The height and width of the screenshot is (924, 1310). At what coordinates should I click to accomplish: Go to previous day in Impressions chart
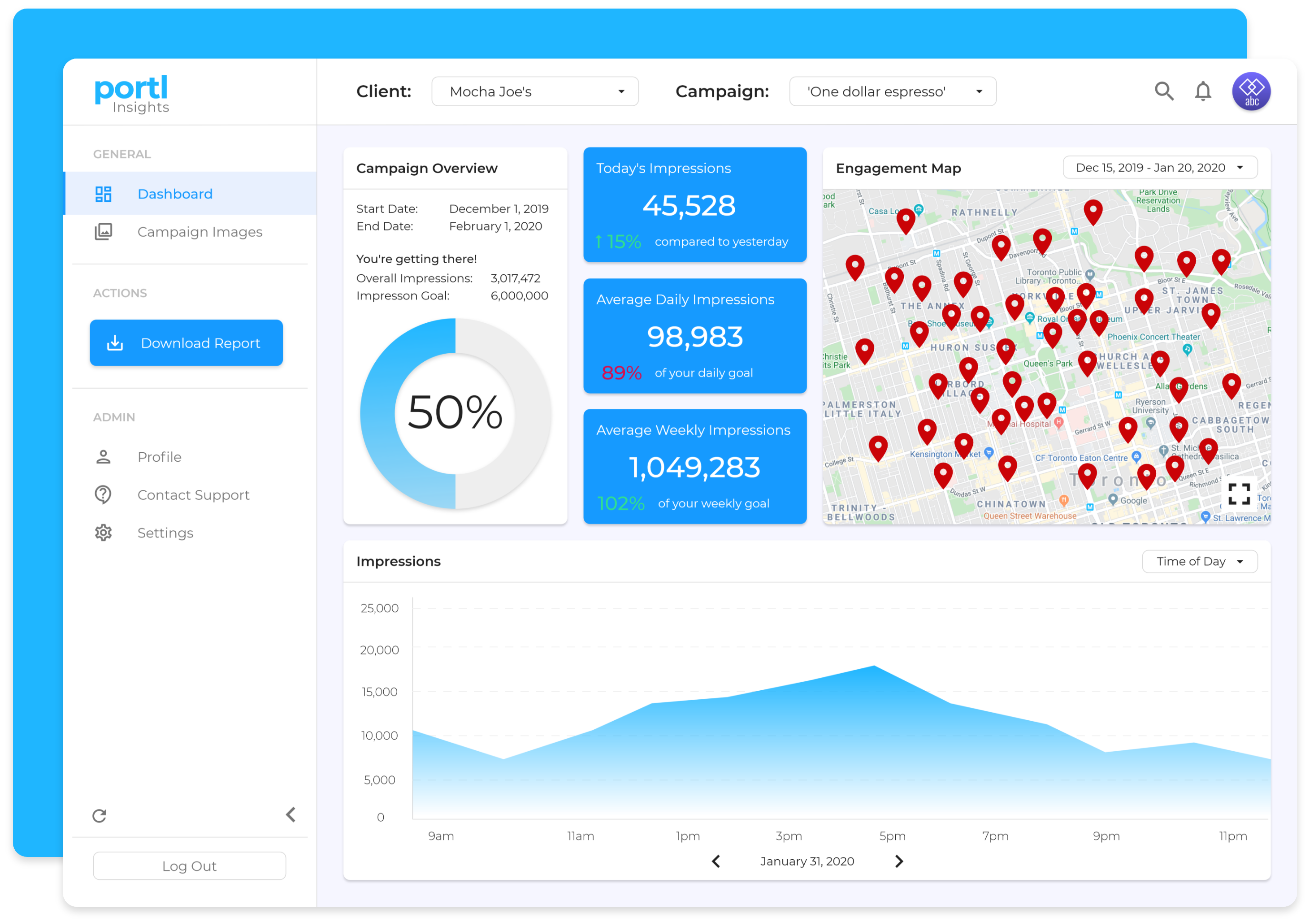point(716,861)
